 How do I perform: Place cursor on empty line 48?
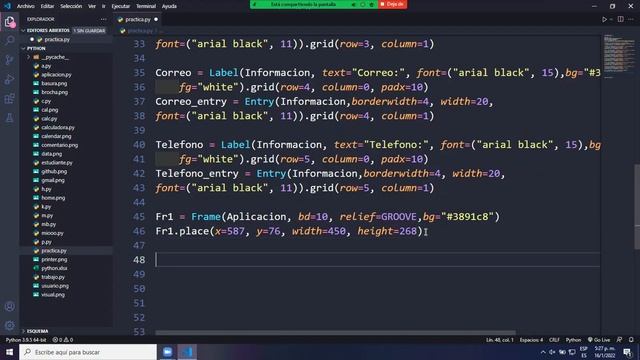point(378,260)
